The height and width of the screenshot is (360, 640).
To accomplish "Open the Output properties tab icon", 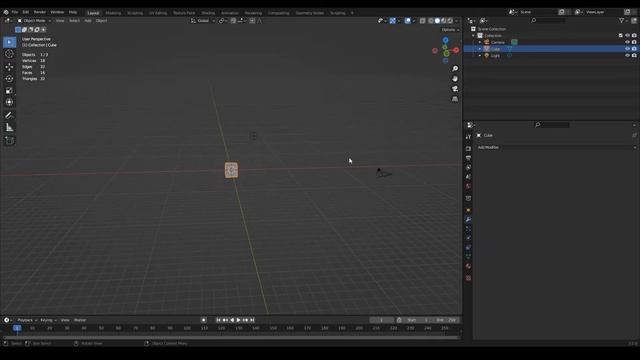I will pos(468,158).
